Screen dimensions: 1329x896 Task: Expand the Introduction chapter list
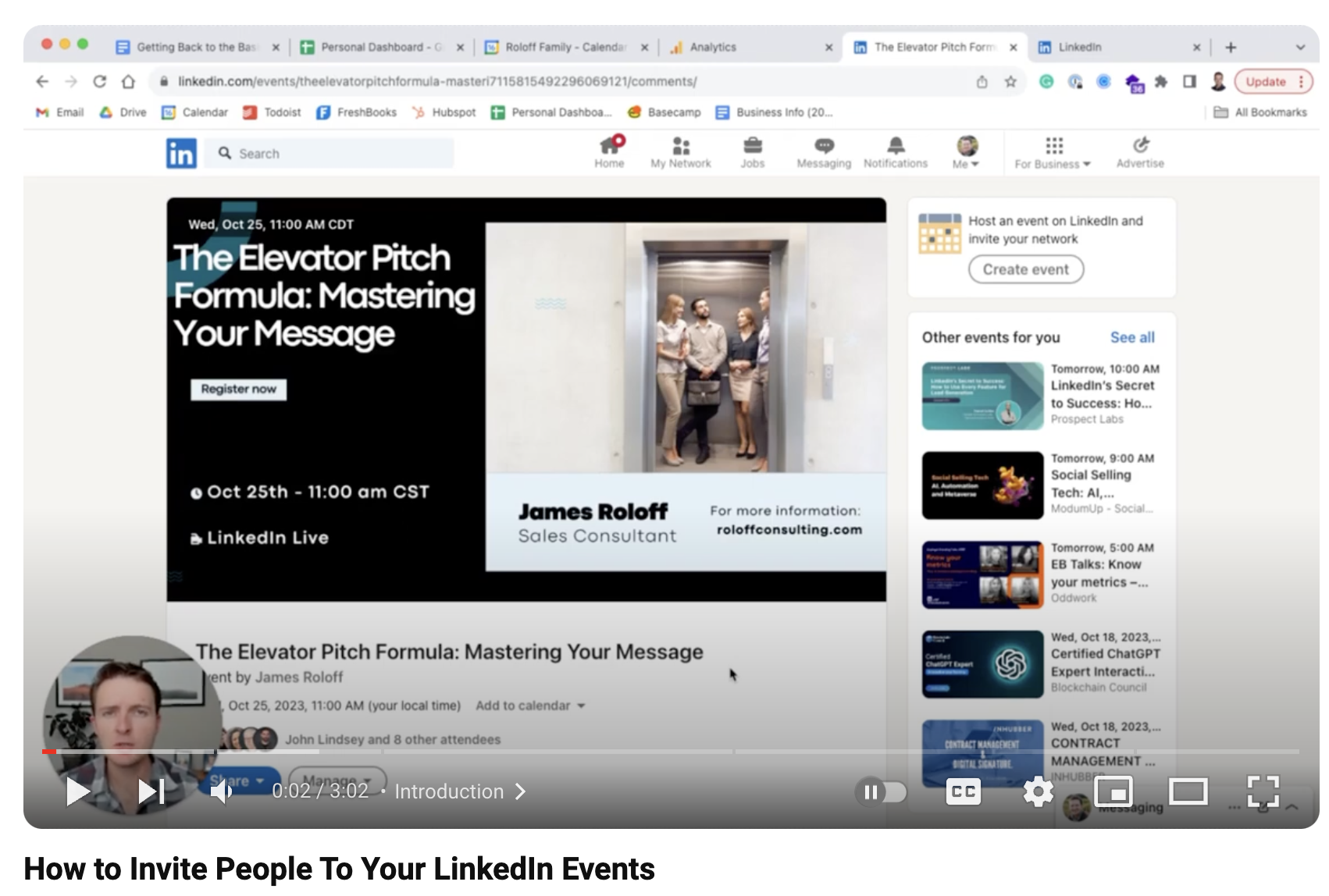click(460, 791)
